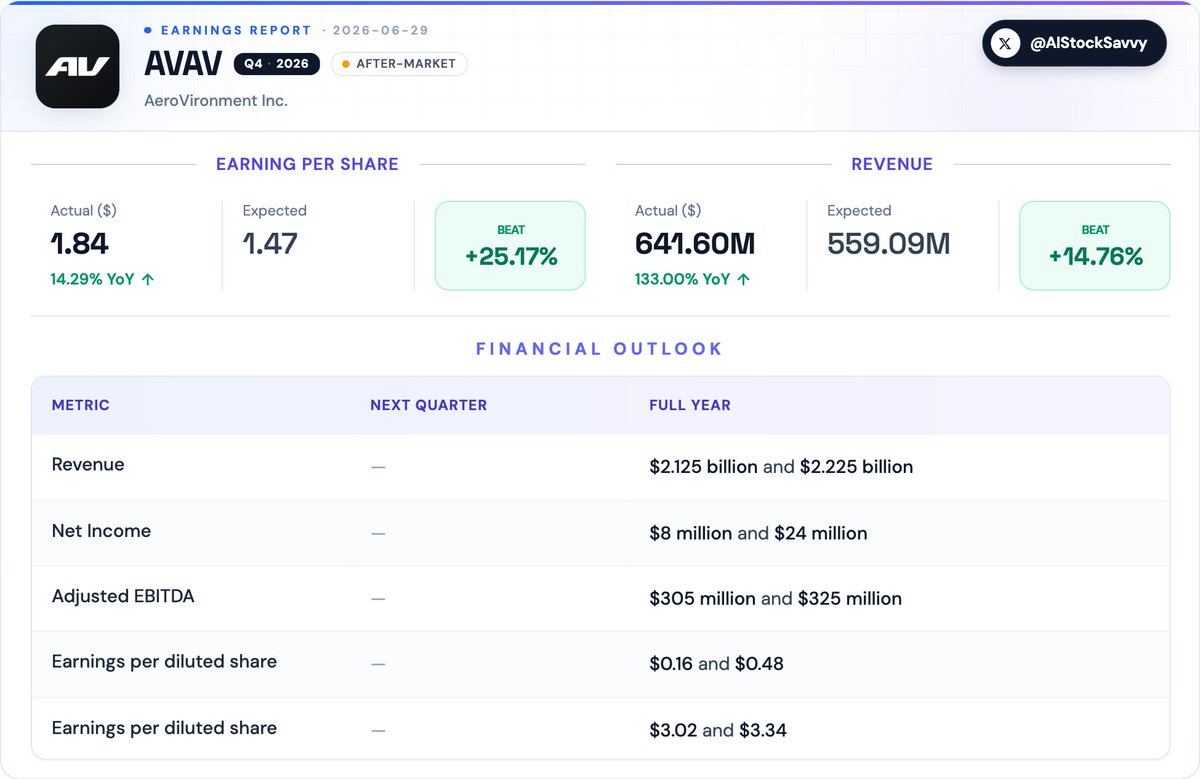Click the 14.29% YoY EPS growth
This screenshot has width=1200, height=779.
click(103, 279)
